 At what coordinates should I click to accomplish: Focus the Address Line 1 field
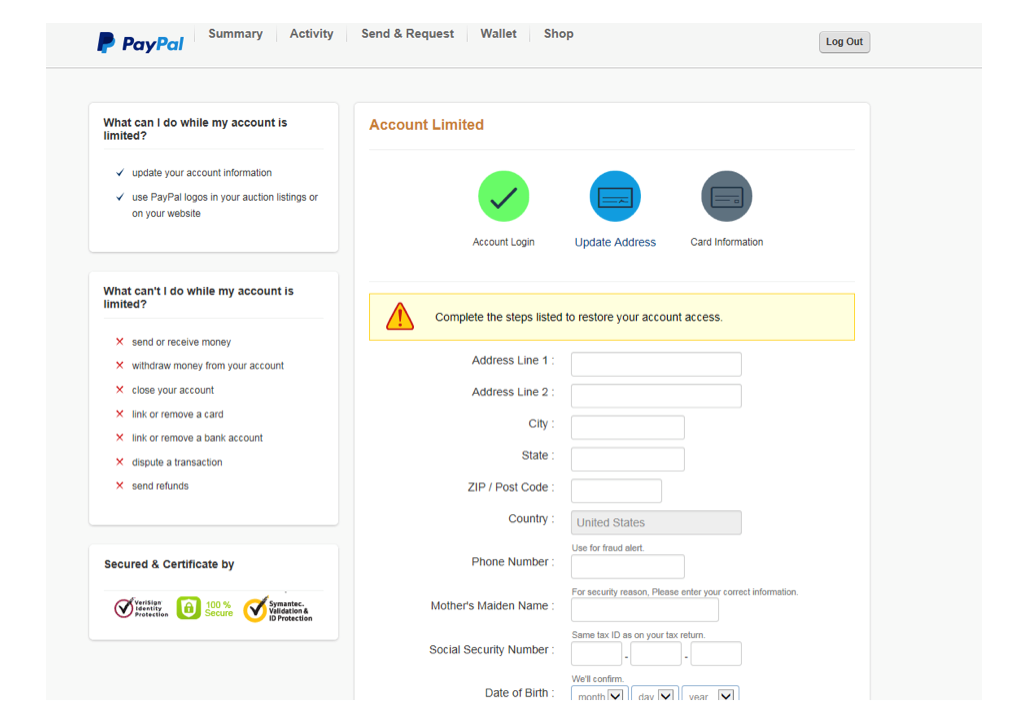656,364
